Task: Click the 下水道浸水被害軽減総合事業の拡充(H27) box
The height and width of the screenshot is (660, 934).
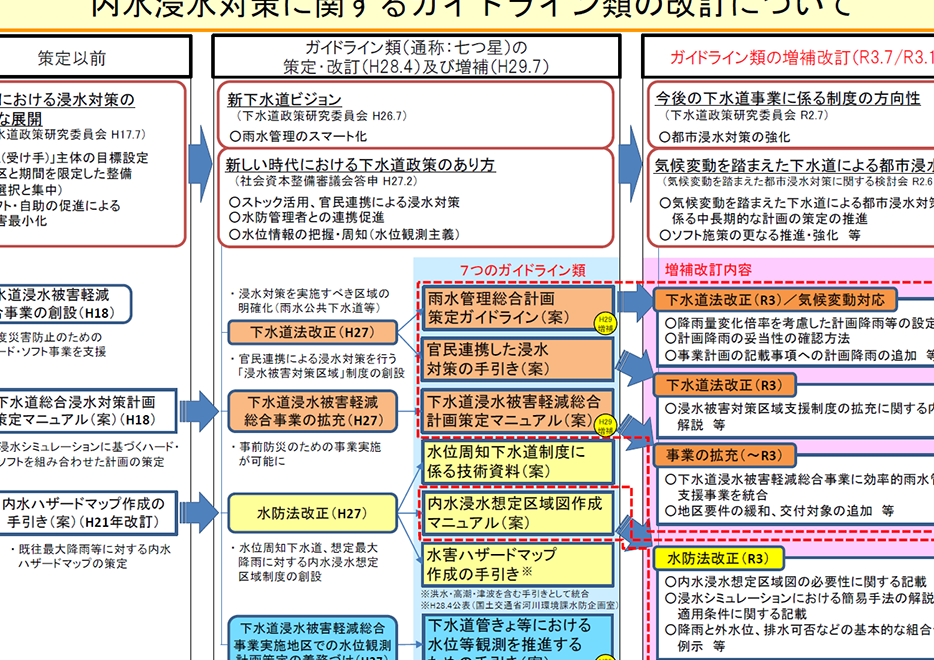Action: tap(311, 410)
